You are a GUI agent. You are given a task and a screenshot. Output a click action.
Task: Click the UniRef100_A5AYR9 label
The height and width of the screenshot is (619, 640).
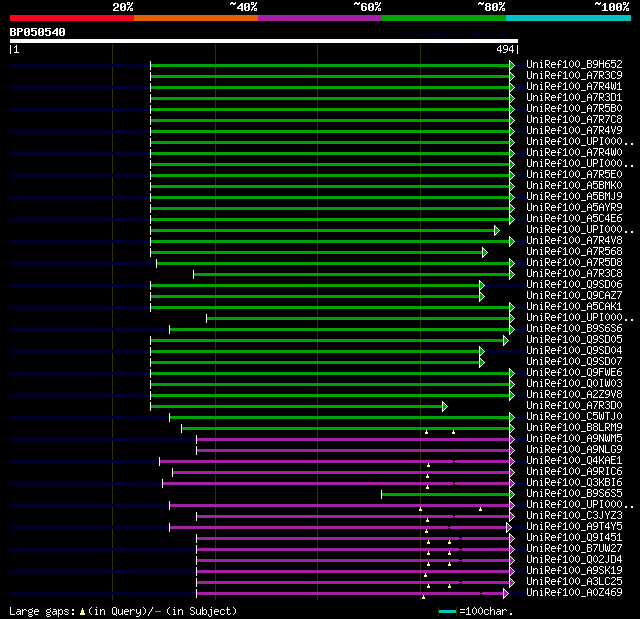574,208
